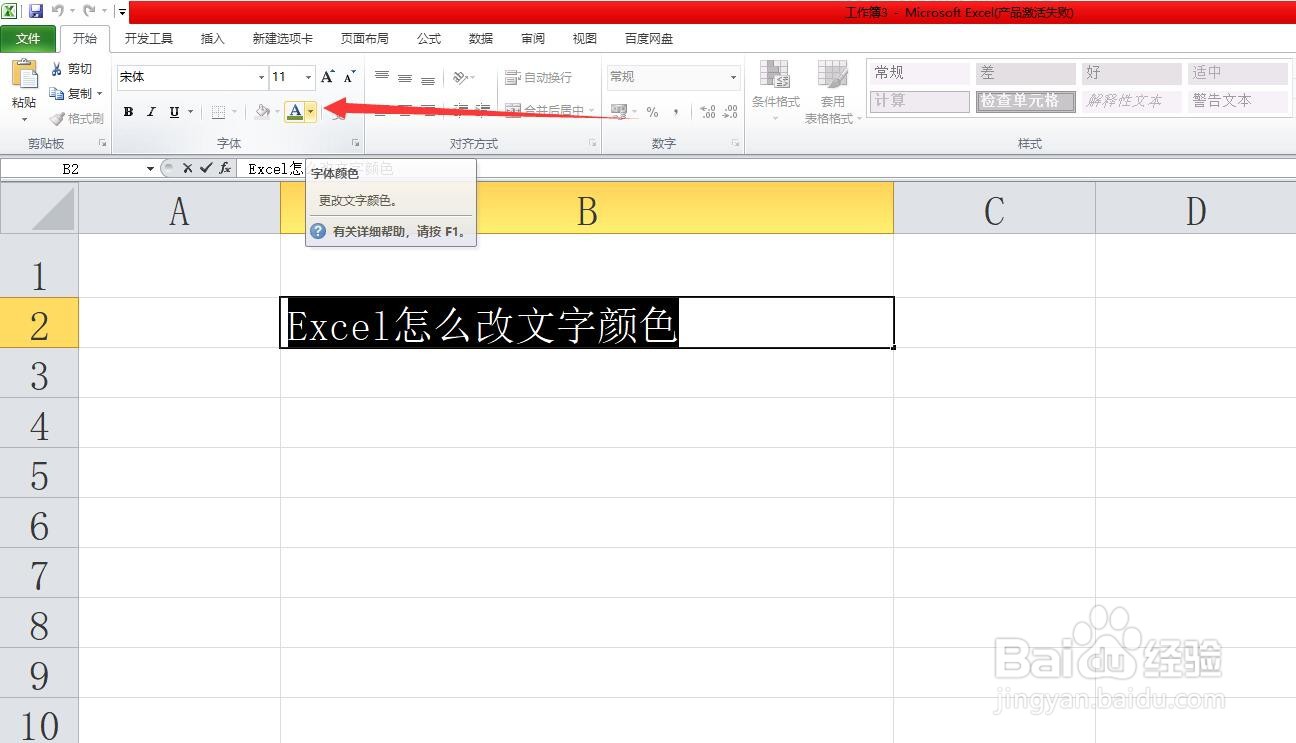1296x743 pixels.
Task: Click the 剪切 button
Action: click(x=70, y=68)
